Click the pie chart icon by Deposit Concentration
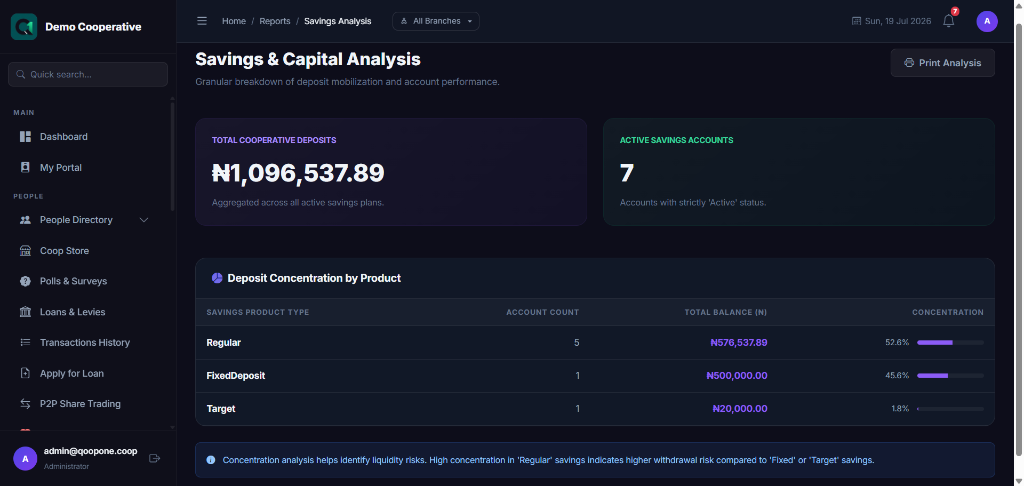Image resolution: width=1024 pixels, height=486 pixels. (x=217, y=278)
